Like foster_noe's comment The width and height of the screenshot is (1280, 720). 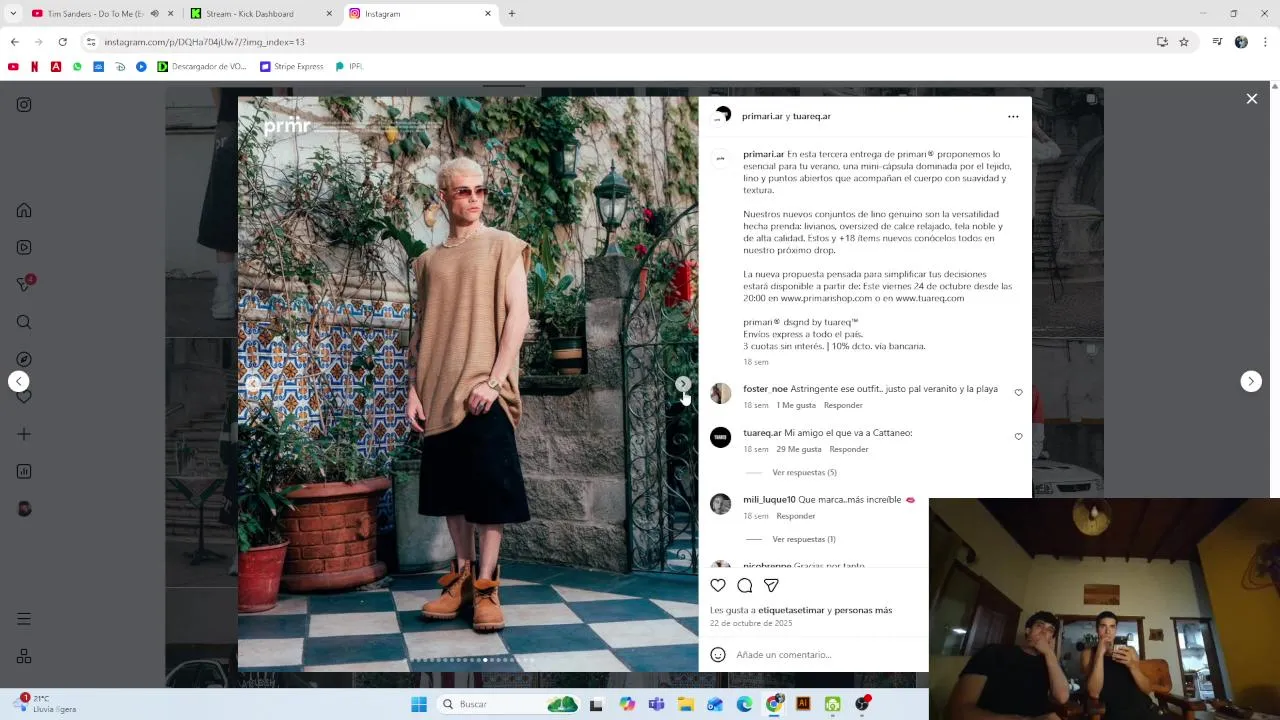pyautogui.click(x=1018, y=393)
